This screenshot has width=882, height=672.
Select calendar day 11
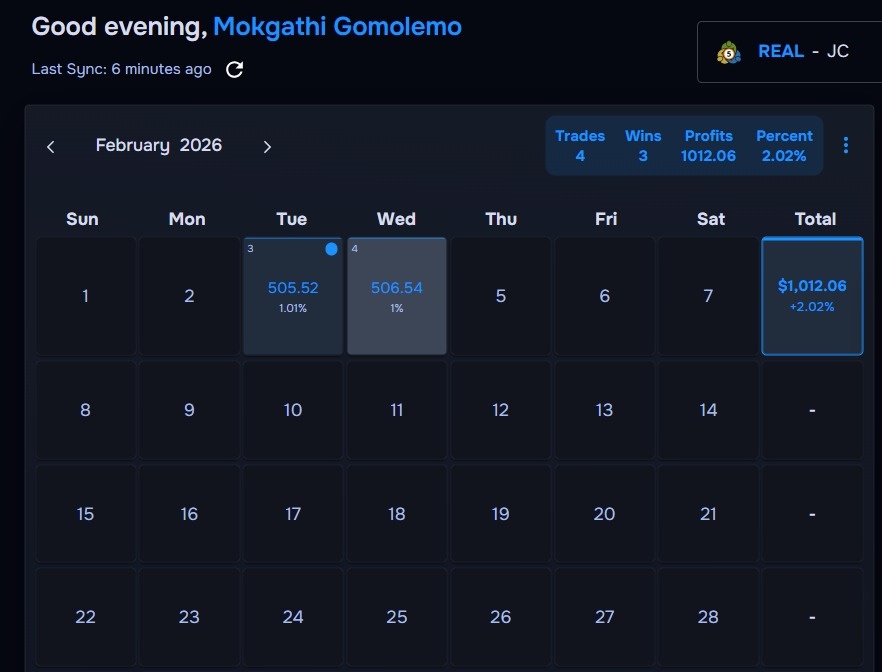pyautogui.click(x=397, y=410)
